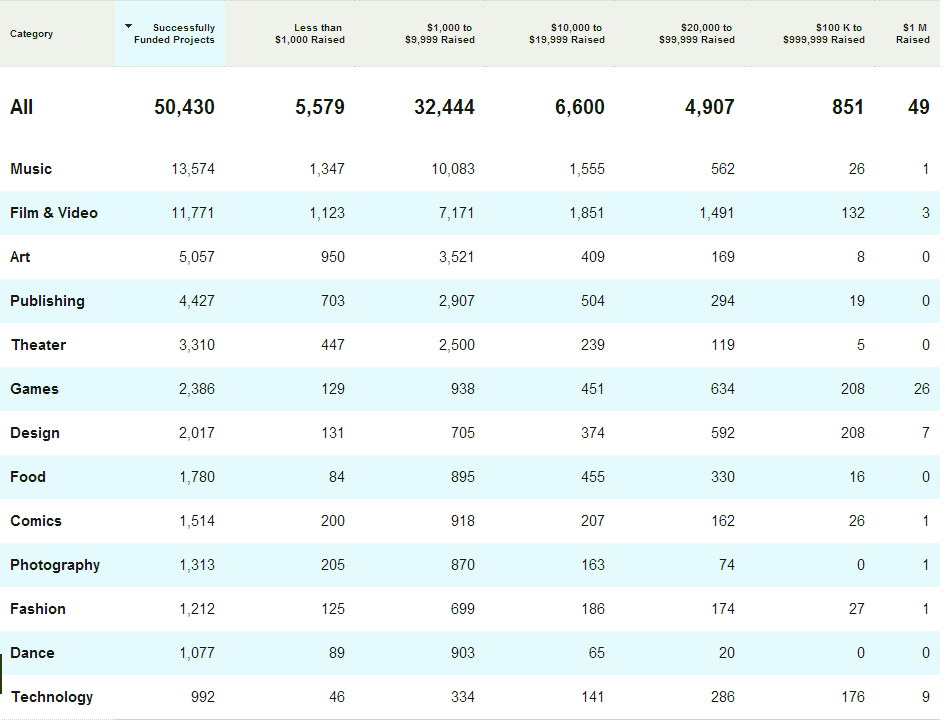Select the $20,000 to $99,999 Raised header
The height and width of the screenshot is (720, 945).
697,34
